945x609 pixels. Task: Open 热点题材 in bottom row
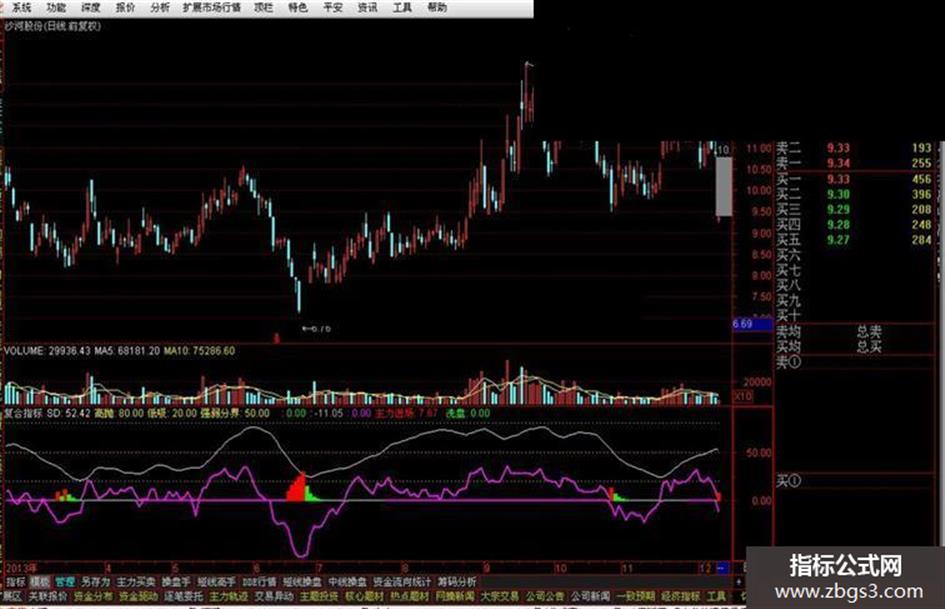click(409, 596)
